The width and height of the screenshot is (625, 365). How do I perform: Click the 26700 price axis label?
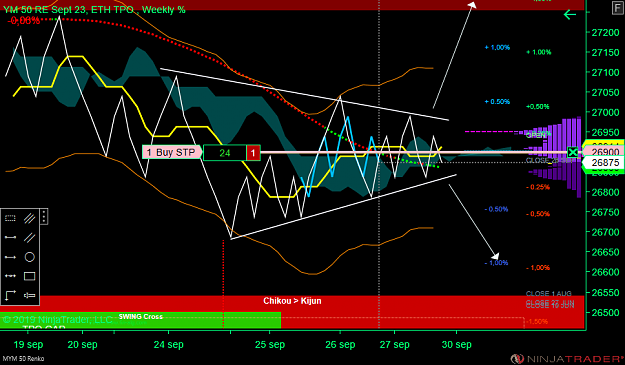[605, 232]
